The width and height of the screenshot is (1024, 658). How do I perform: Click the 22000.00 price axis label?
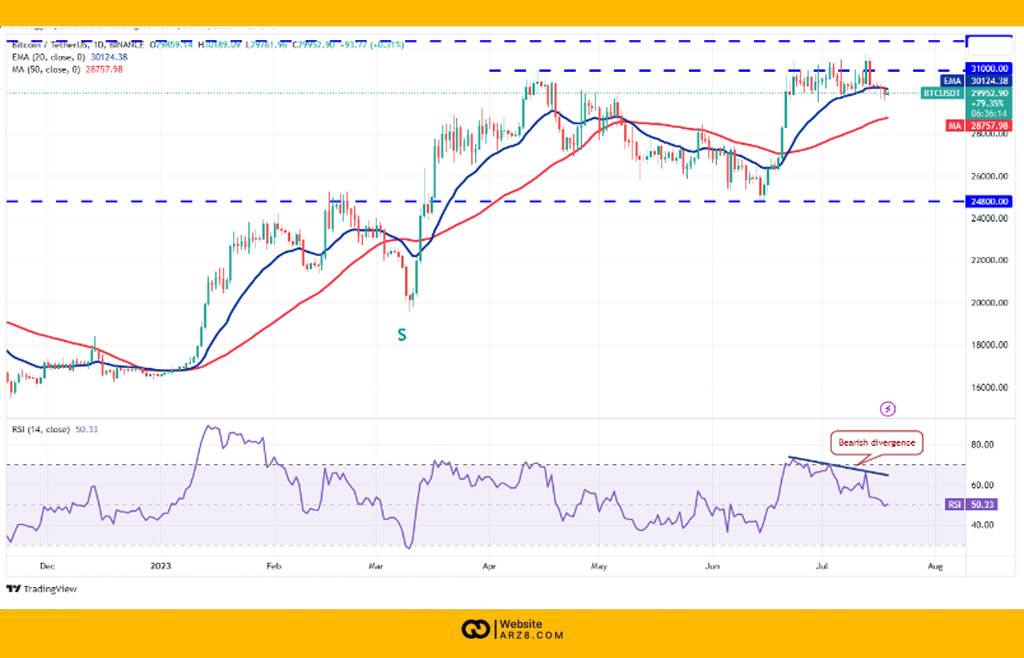tap(989, 260)
